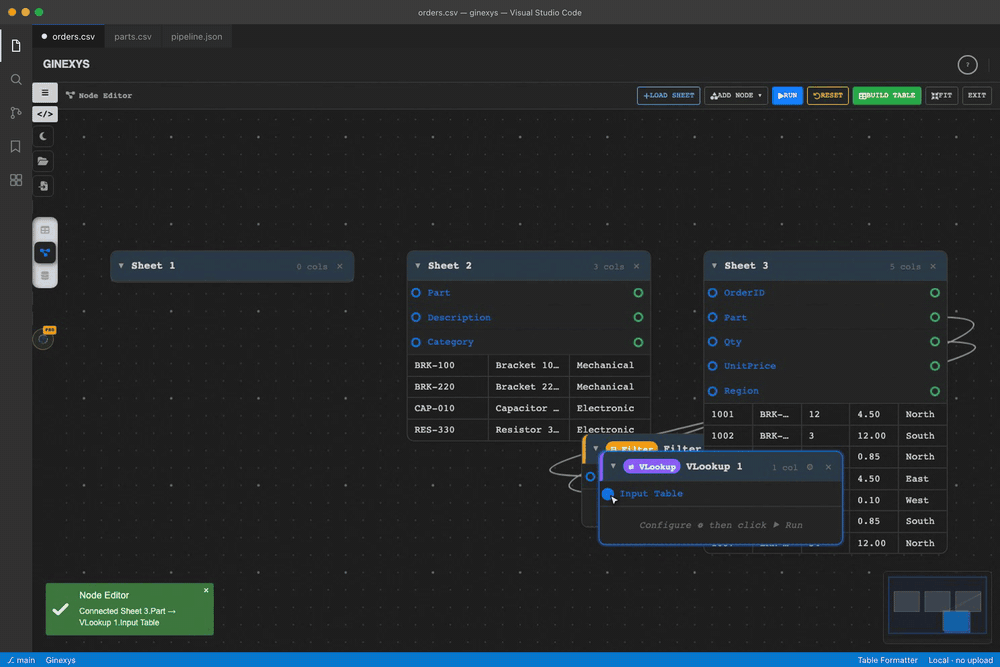Collapse the Sheet 2 node
This screenshot has height=667, width=1000.
click(418, 266)
